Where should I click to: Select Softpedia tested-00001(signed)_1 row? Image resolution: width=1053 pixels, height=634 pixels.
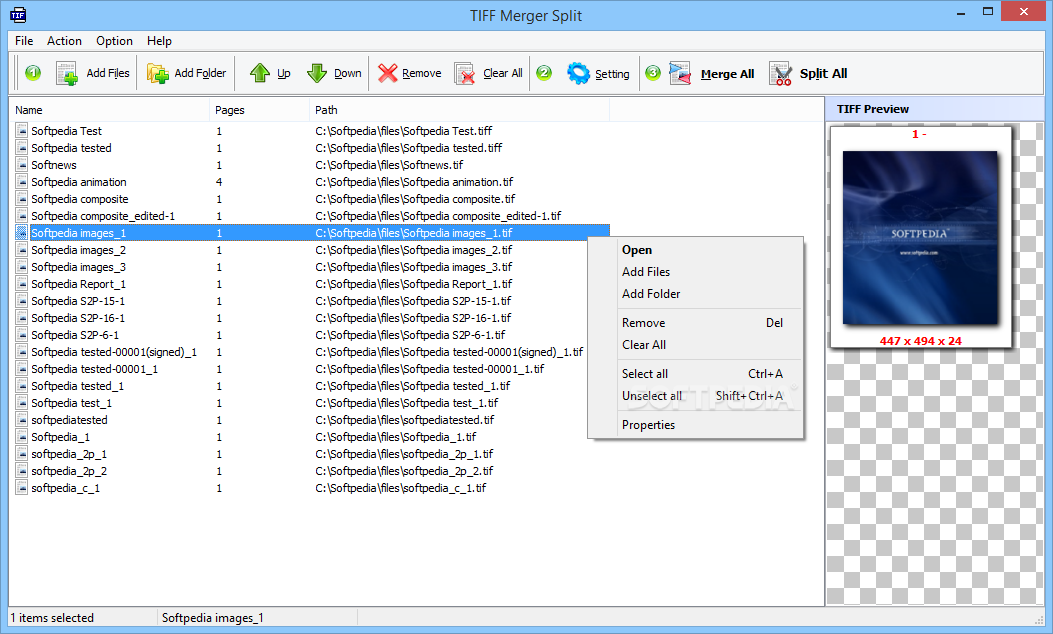click(312, 352)
